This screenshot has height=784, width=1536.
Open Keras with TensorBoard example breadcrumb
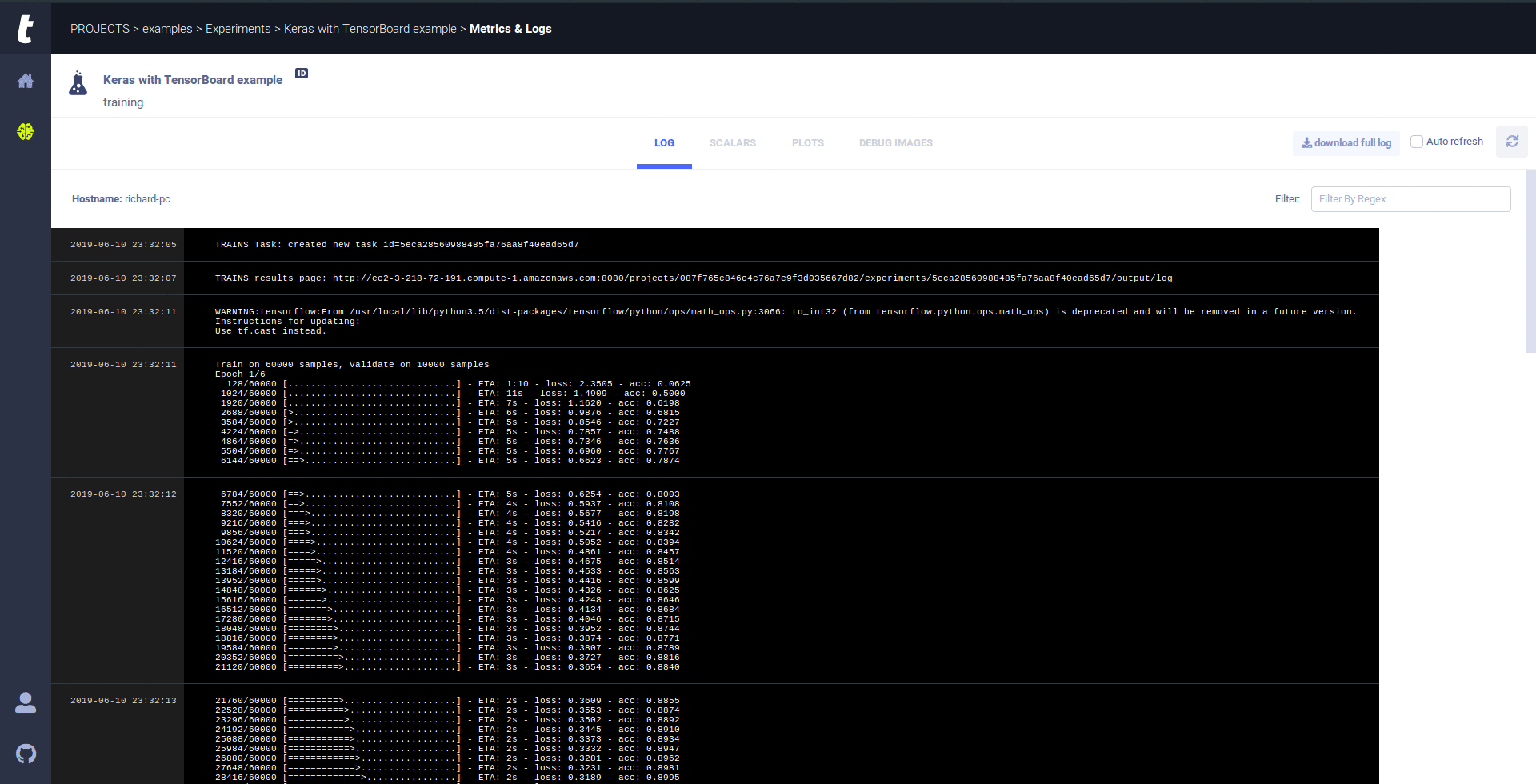coord(370,29)
